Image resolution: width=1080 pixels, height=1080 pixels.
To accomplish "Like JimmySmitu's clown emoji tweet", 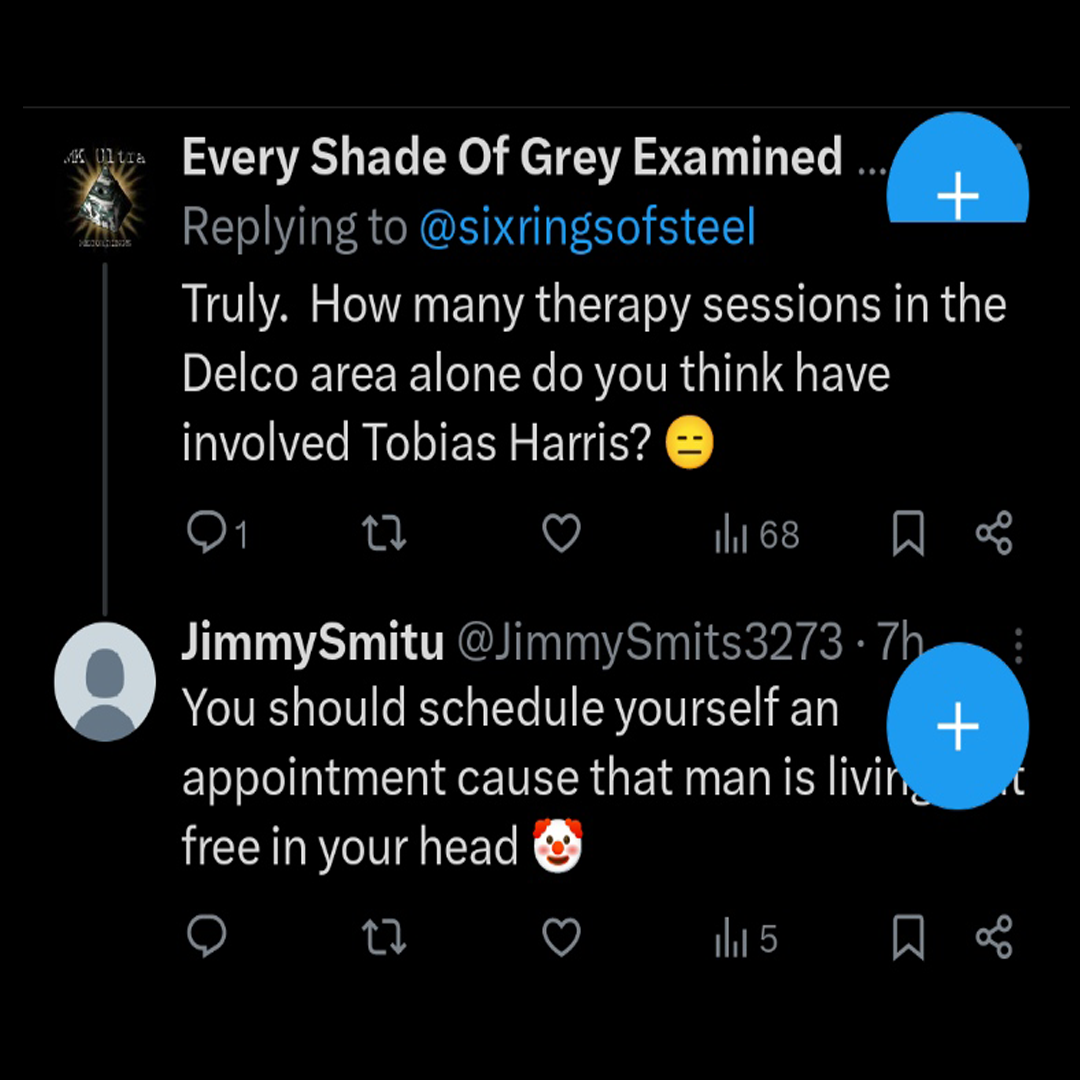I will 561,938.
